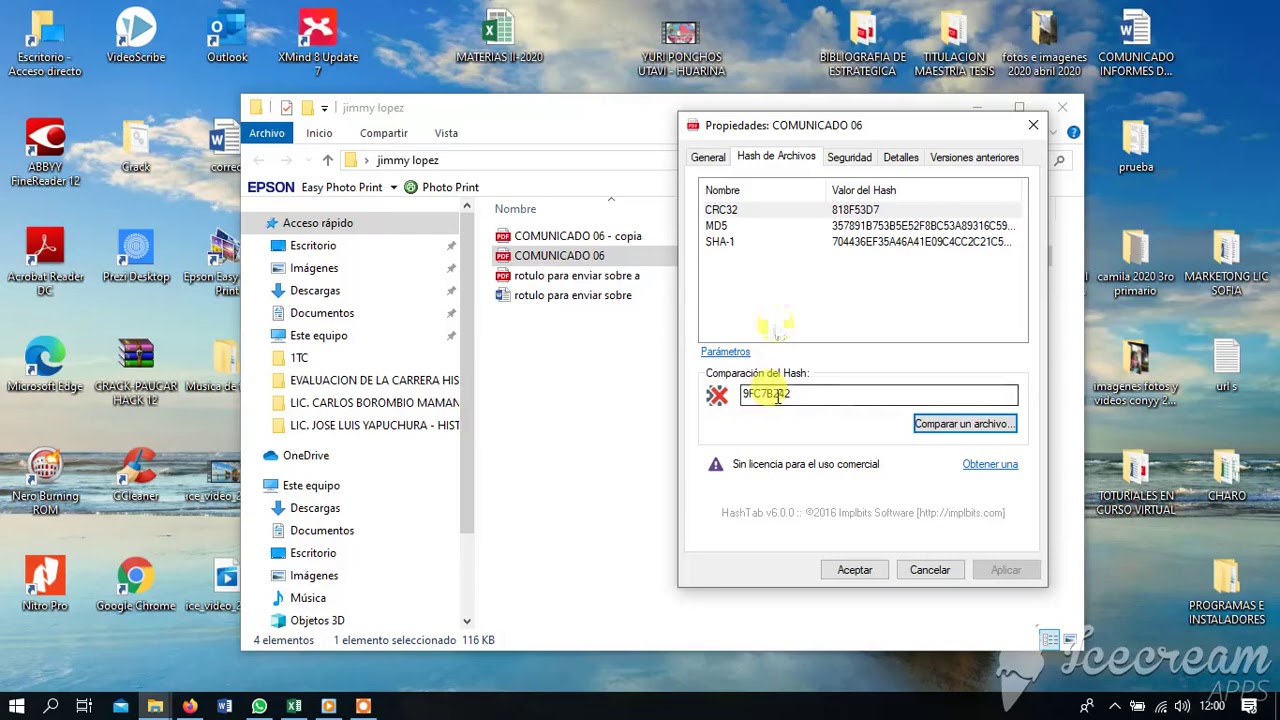Select the COMUNICADO 06 PDF file
The height and width of the screenshot is (720, 1280).
tap(550, 256)
